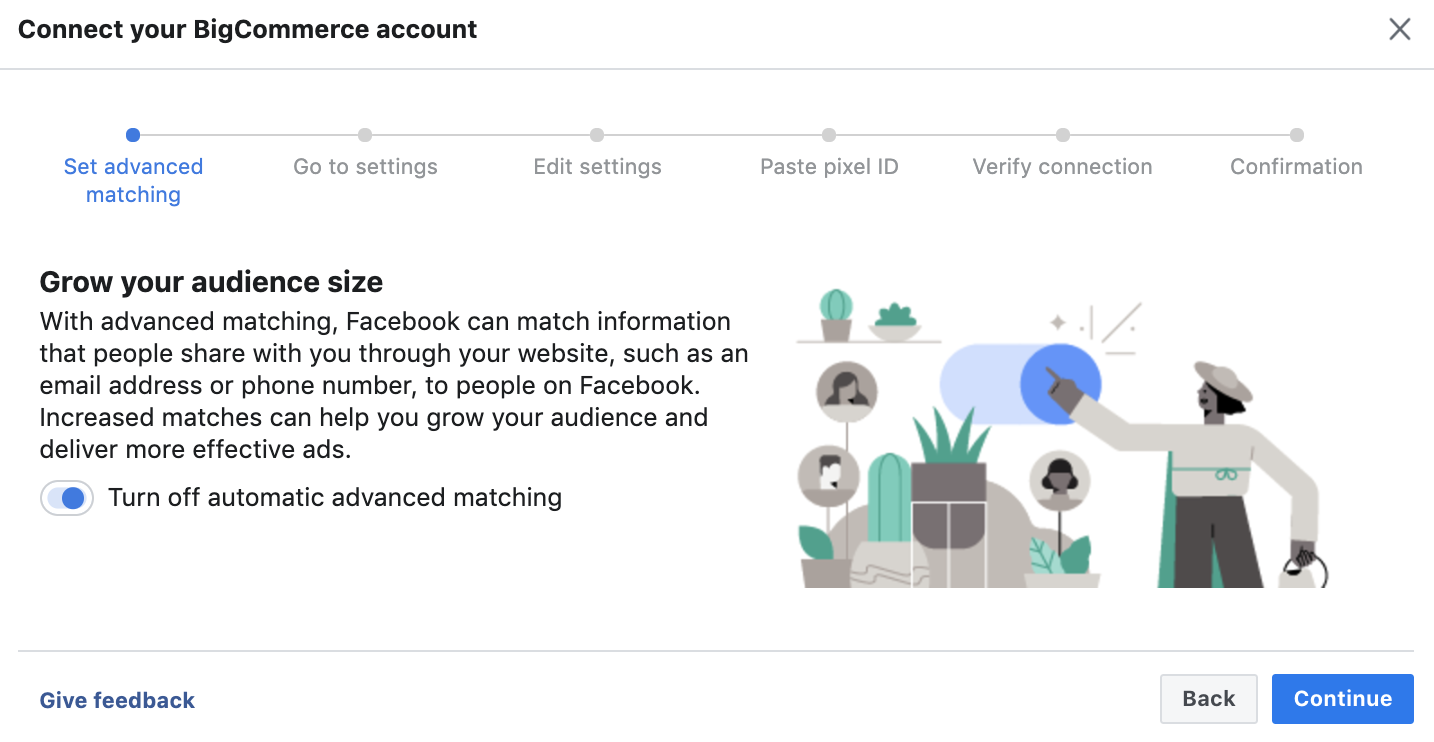This screenshot has height=742, width=1434.
Task: Click the Verify connection step dot
Action: (1063, 135)
